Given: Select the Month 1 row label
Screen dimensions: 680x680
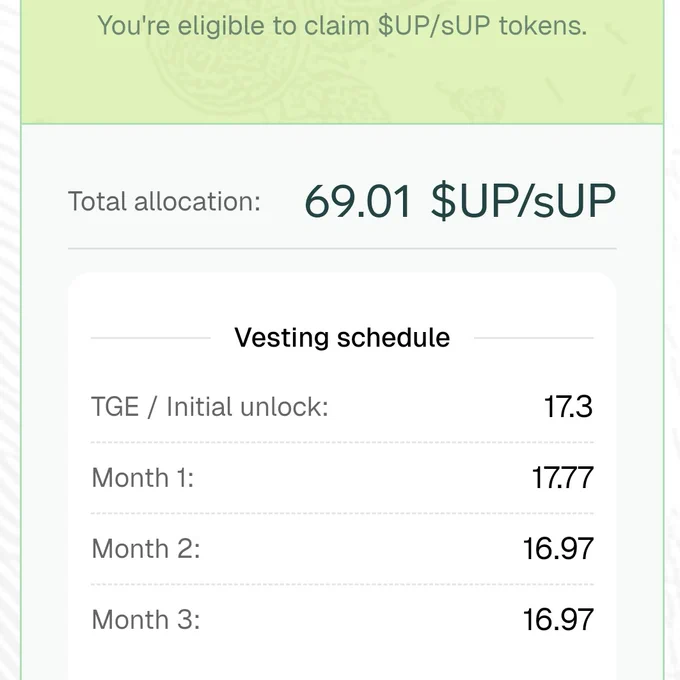Looking at the screenshot, I should click(x=143, y=478).
